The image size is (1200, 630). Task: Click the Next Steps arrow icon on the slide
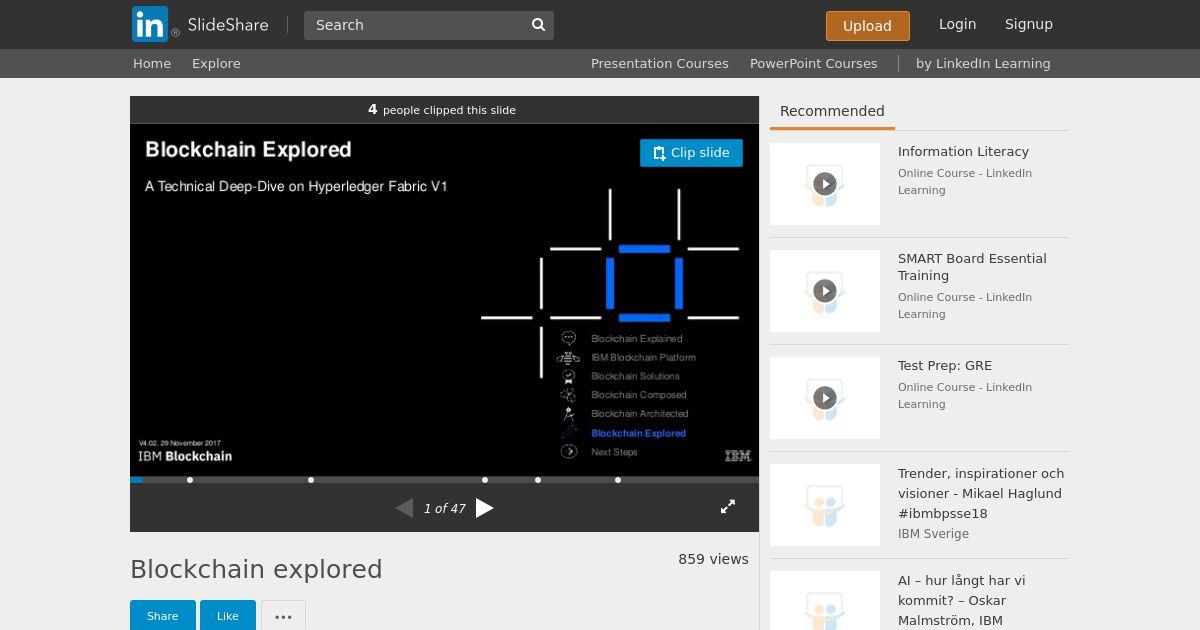click(x=569, y=452)
